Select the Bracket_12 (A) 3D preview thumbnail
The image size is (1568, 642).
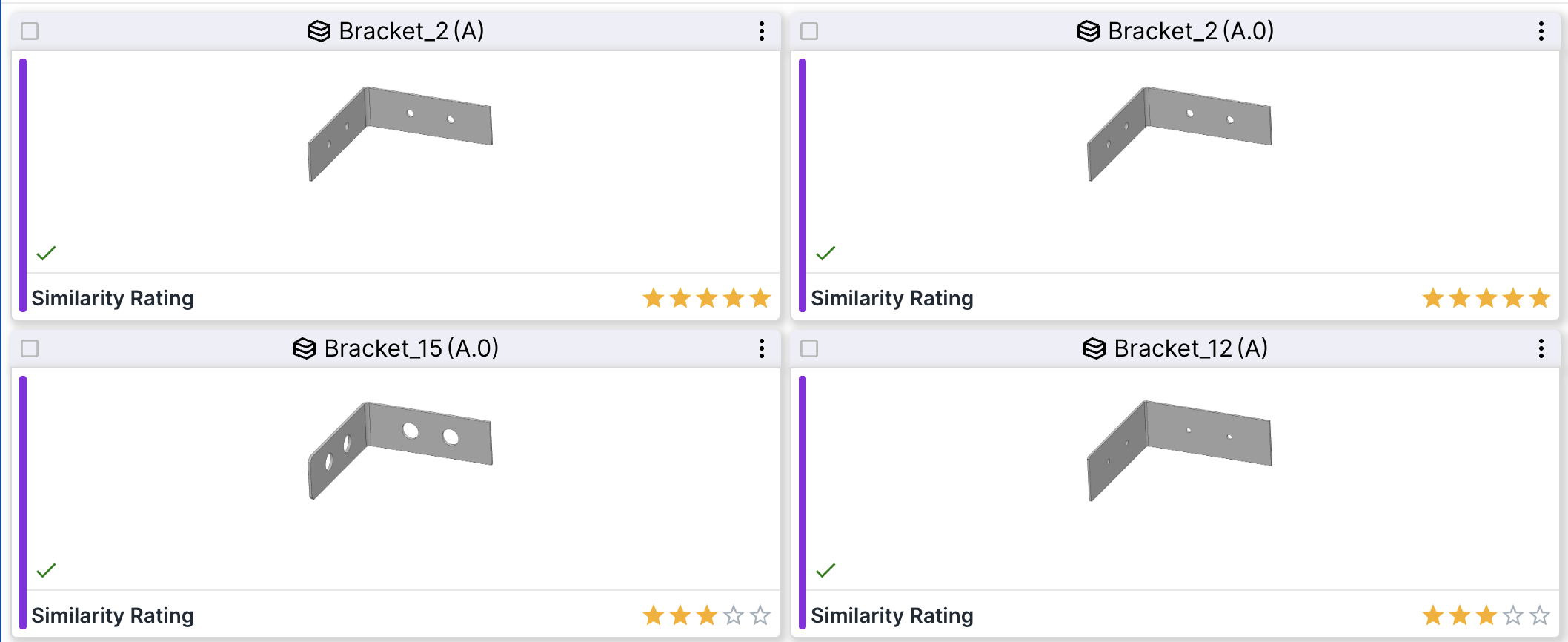(x=1179, y=449)
